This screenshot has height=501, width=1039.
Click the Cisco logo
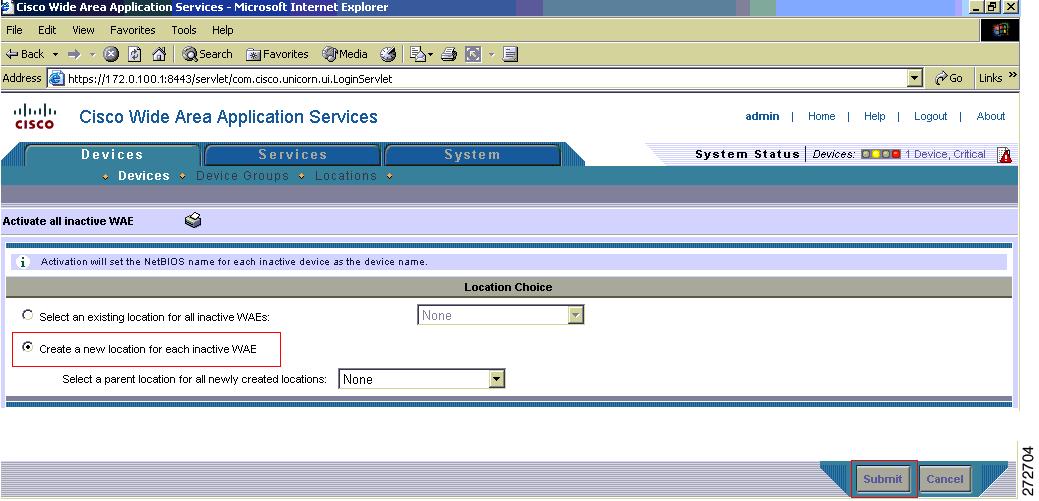(x=34, y=117)
